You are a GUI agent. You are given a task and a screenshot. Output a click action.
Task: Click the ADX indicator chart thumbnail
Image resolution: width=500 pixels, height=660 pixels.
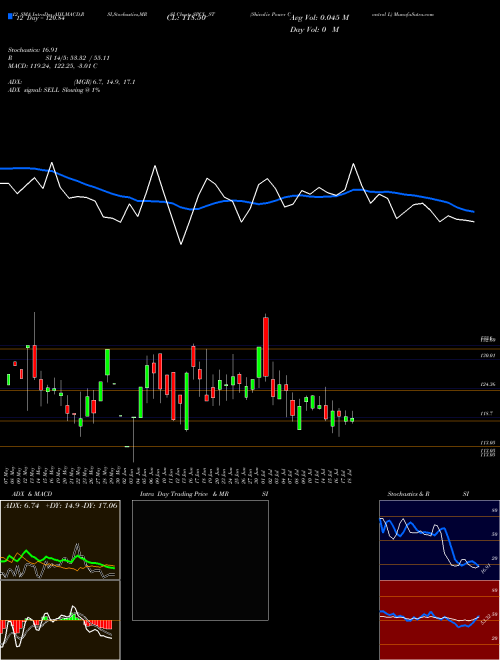[60, 540]
